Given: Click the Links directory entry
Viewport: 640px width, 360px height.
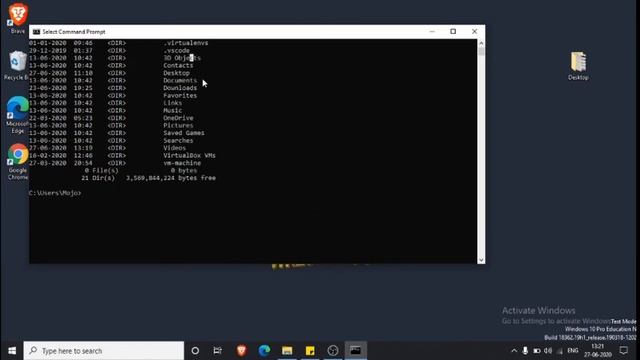Looking at the screenshot, I should pyautogui.click(x=173, y=103).
